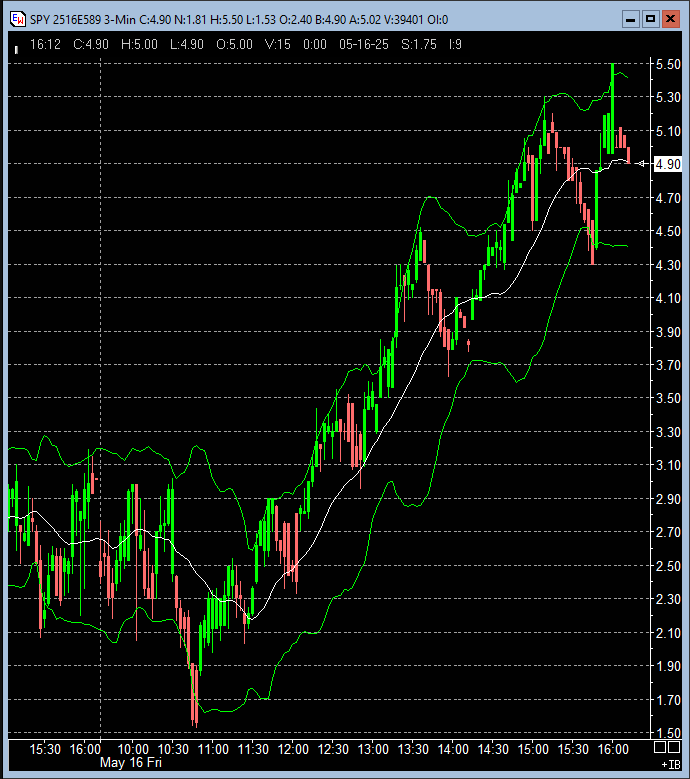Screen dimensions: 690x779
Task: Click the 12:00 time axis label
Action: pyautogui.click(x=293, y=749)
